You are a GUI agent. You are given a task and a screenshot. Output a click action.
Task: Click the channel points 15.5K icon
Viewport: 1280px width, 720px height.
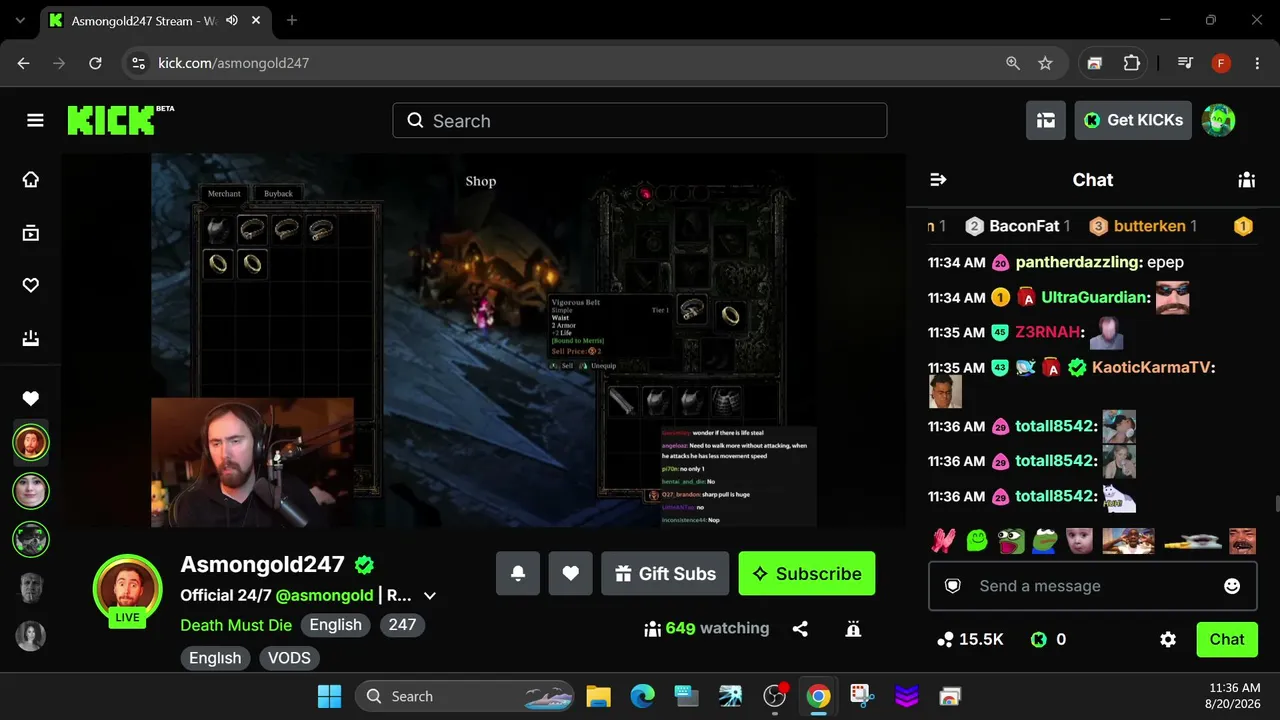click(945, 640)
